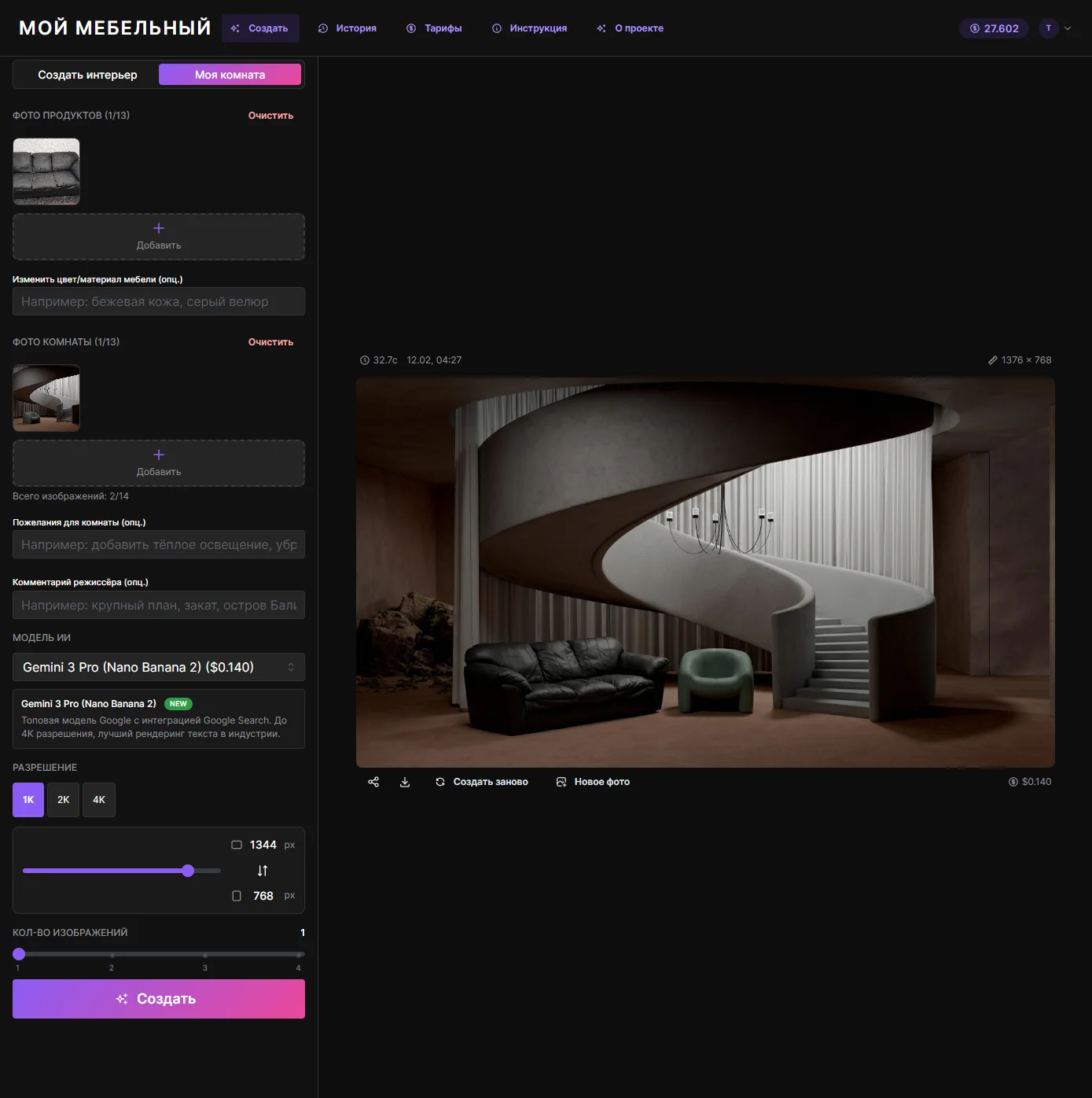Click the furniture color/material input field
The height and width of the screenshot is (1098, 1092).
[159, 301]
